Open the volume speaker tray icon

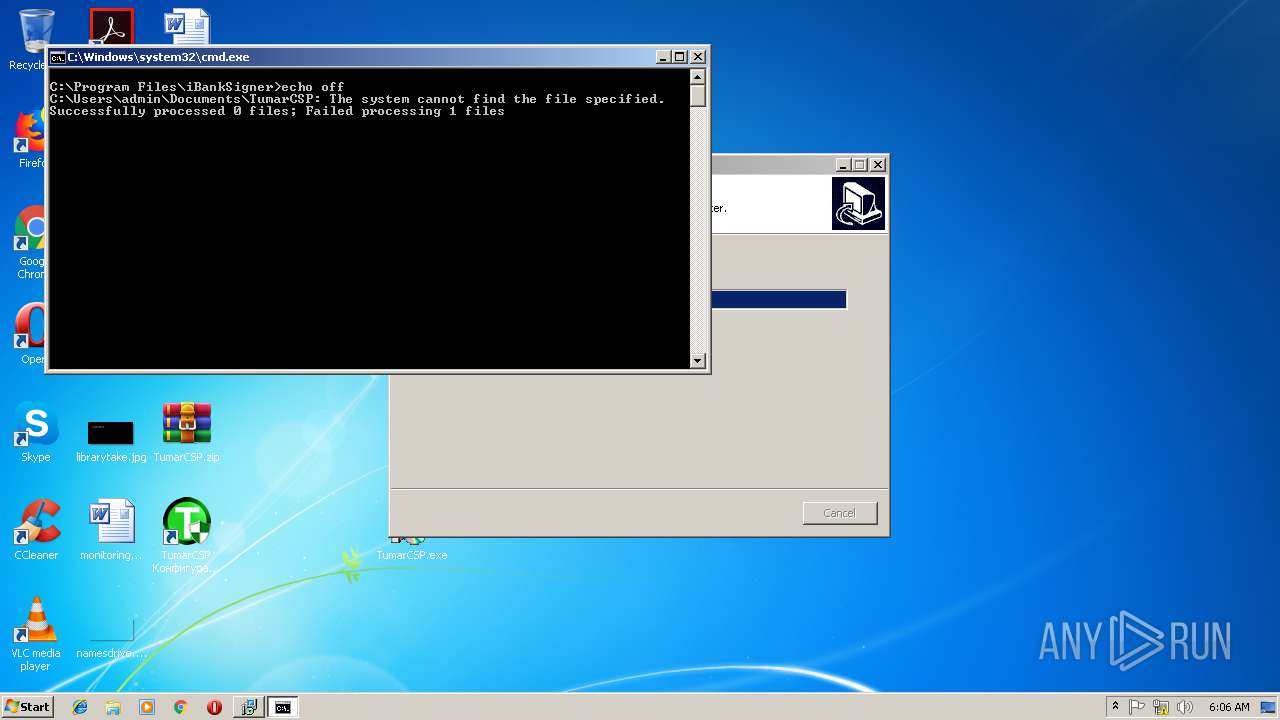[1185, 707]
